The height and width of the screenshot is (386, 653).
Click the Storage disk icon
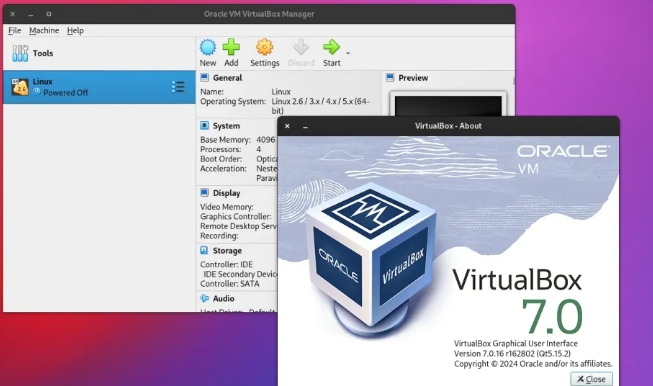point(204,250)
